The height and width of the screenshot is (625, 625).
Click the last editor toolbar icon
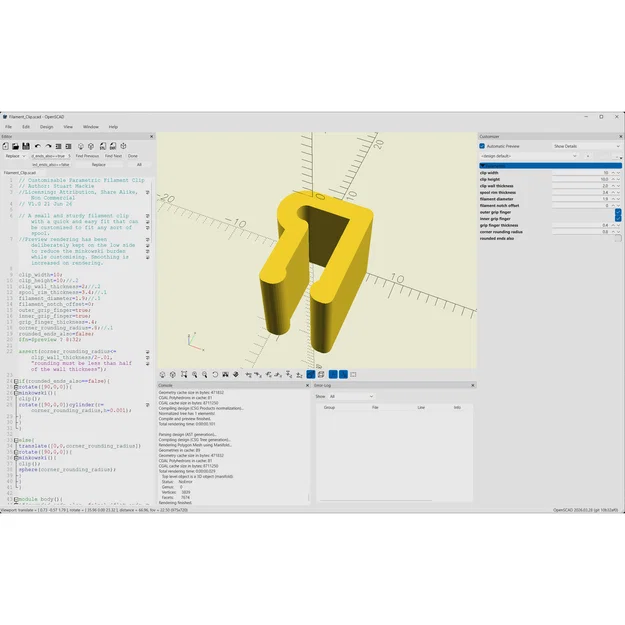click(123, 146)
